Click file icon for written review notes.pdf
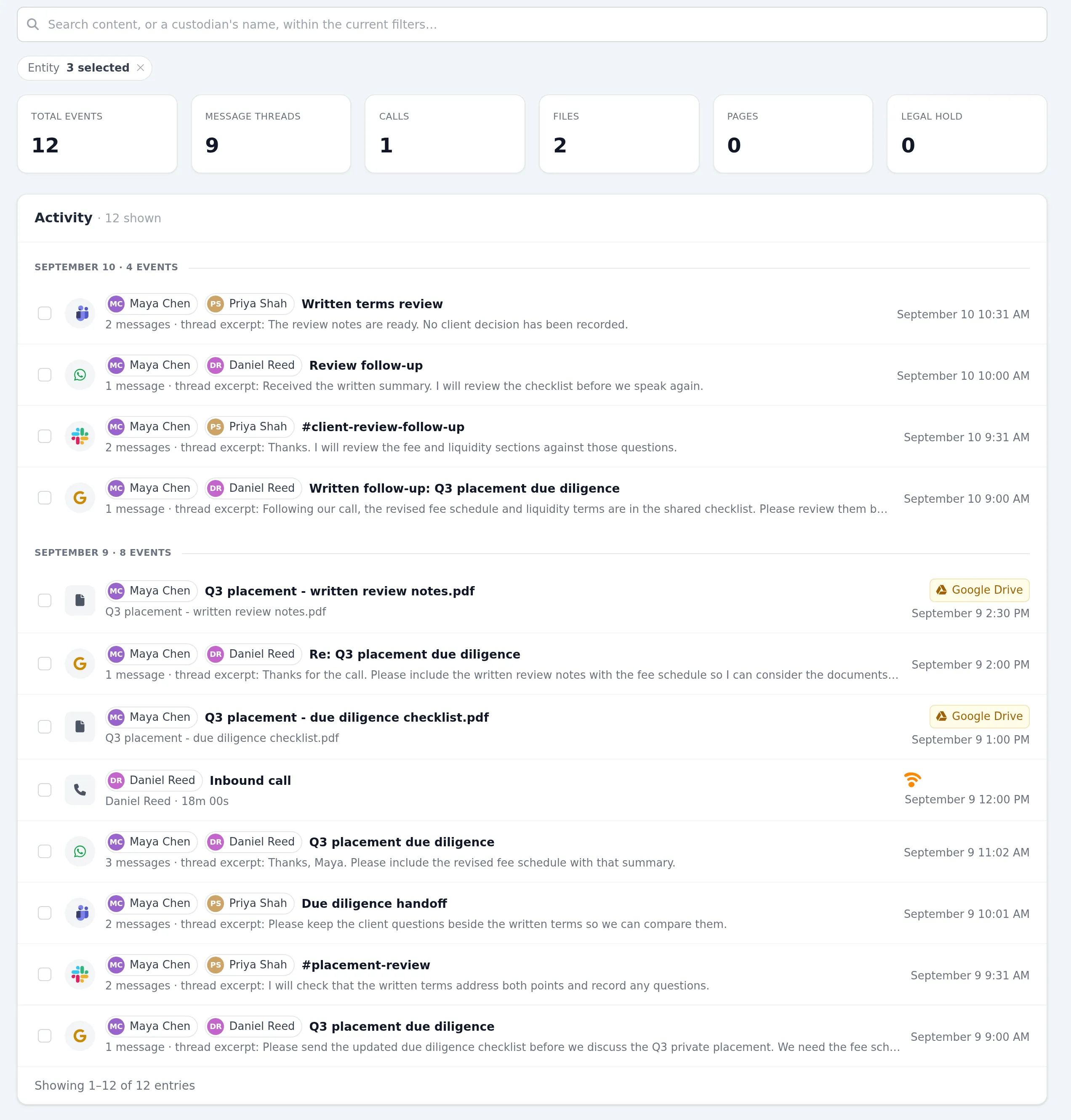 coord(80,600)
